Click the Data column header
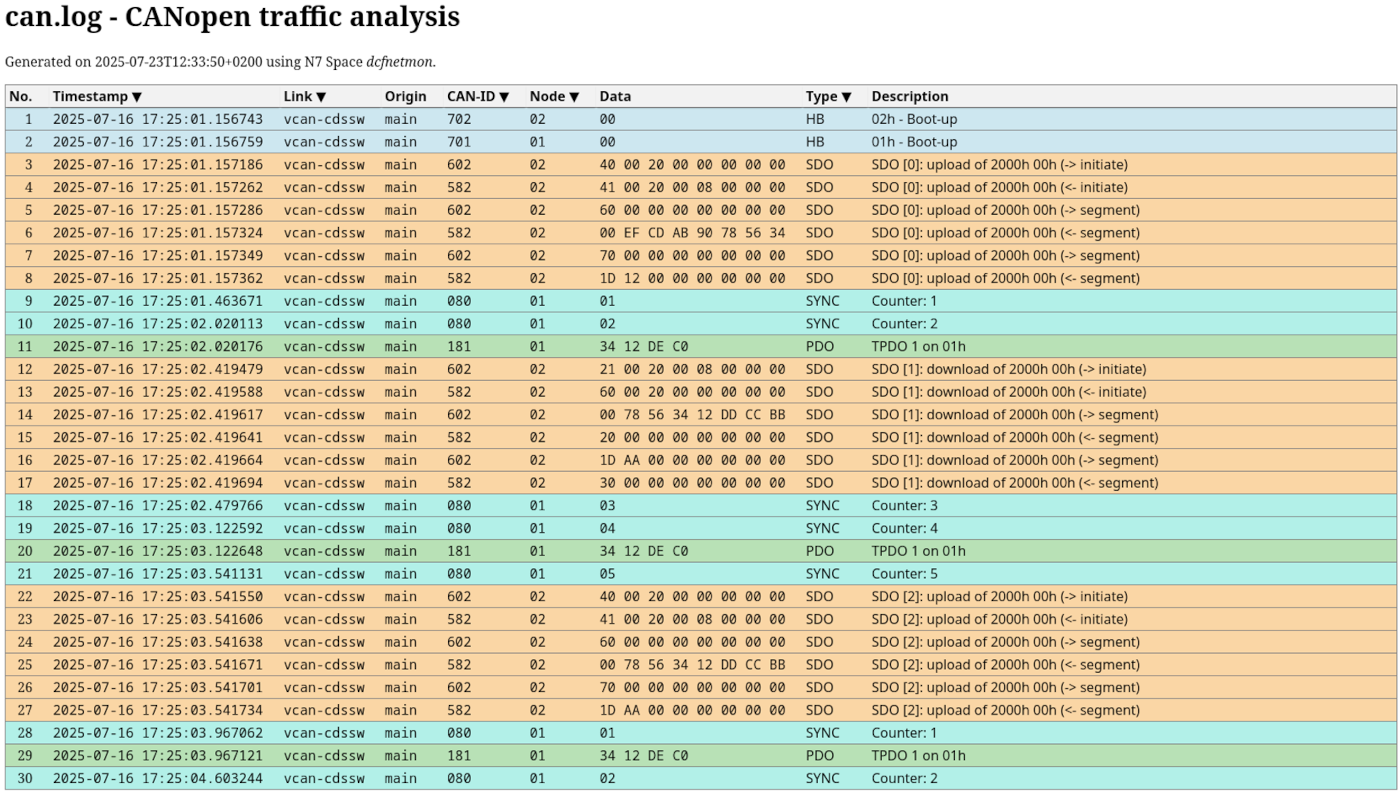The height and width of the screenshot is (791, 1400). tap(615, 97)
